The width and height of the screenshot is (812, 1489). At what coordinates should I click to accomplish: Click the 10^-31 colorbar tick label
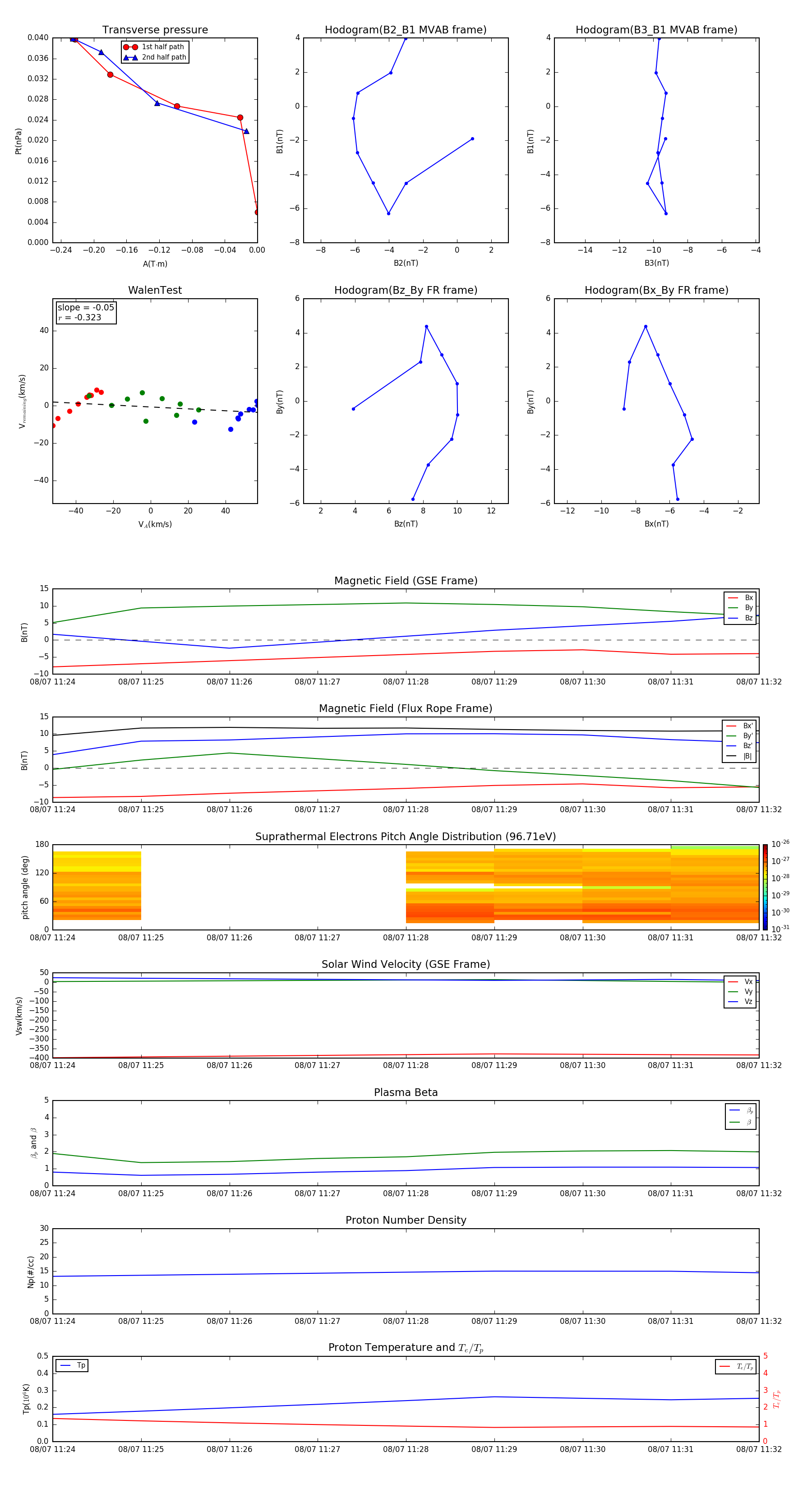point(780,929)
